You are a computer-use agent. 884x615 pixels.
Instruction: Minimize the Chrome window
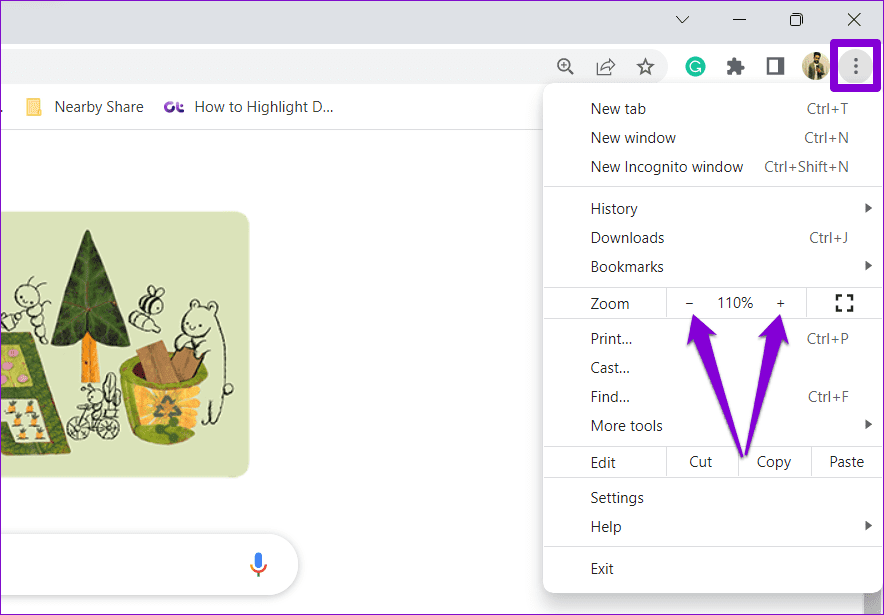(739, 20)
